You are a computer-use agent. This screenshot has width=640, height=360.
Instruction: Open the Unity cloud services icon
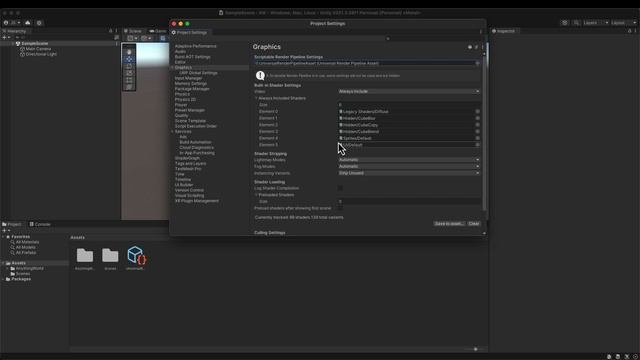pyautogui.click(x=28, y=23)
